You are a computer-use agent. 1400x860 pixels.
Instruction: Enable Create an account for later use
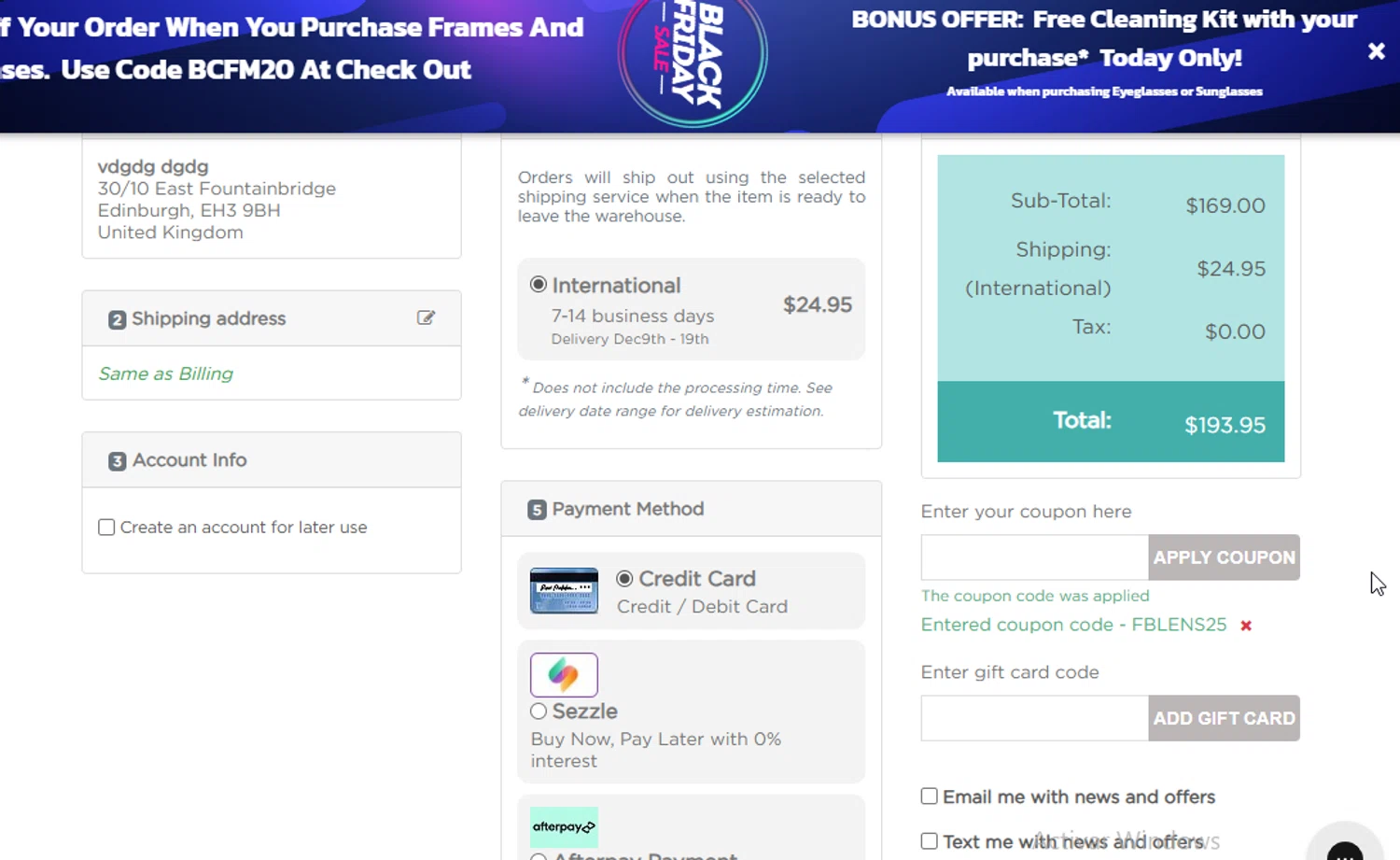[107, 528]
